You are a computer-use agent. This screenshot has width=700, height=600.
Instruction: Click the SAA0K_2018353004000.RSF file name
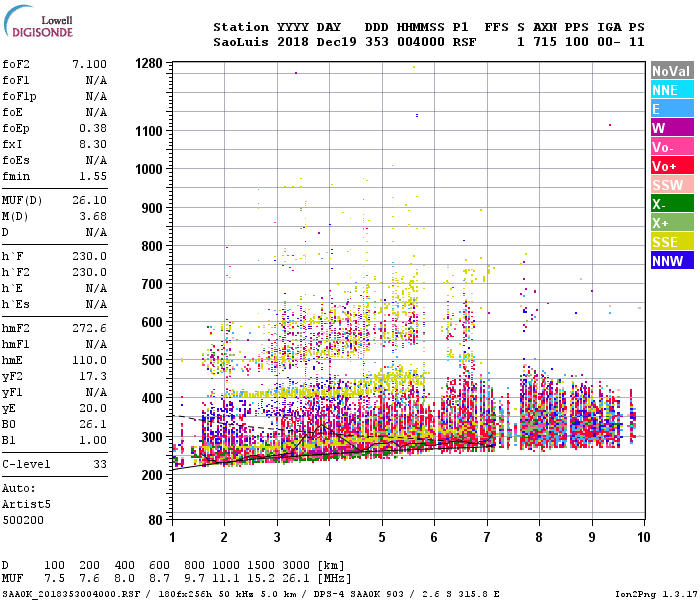71,594
